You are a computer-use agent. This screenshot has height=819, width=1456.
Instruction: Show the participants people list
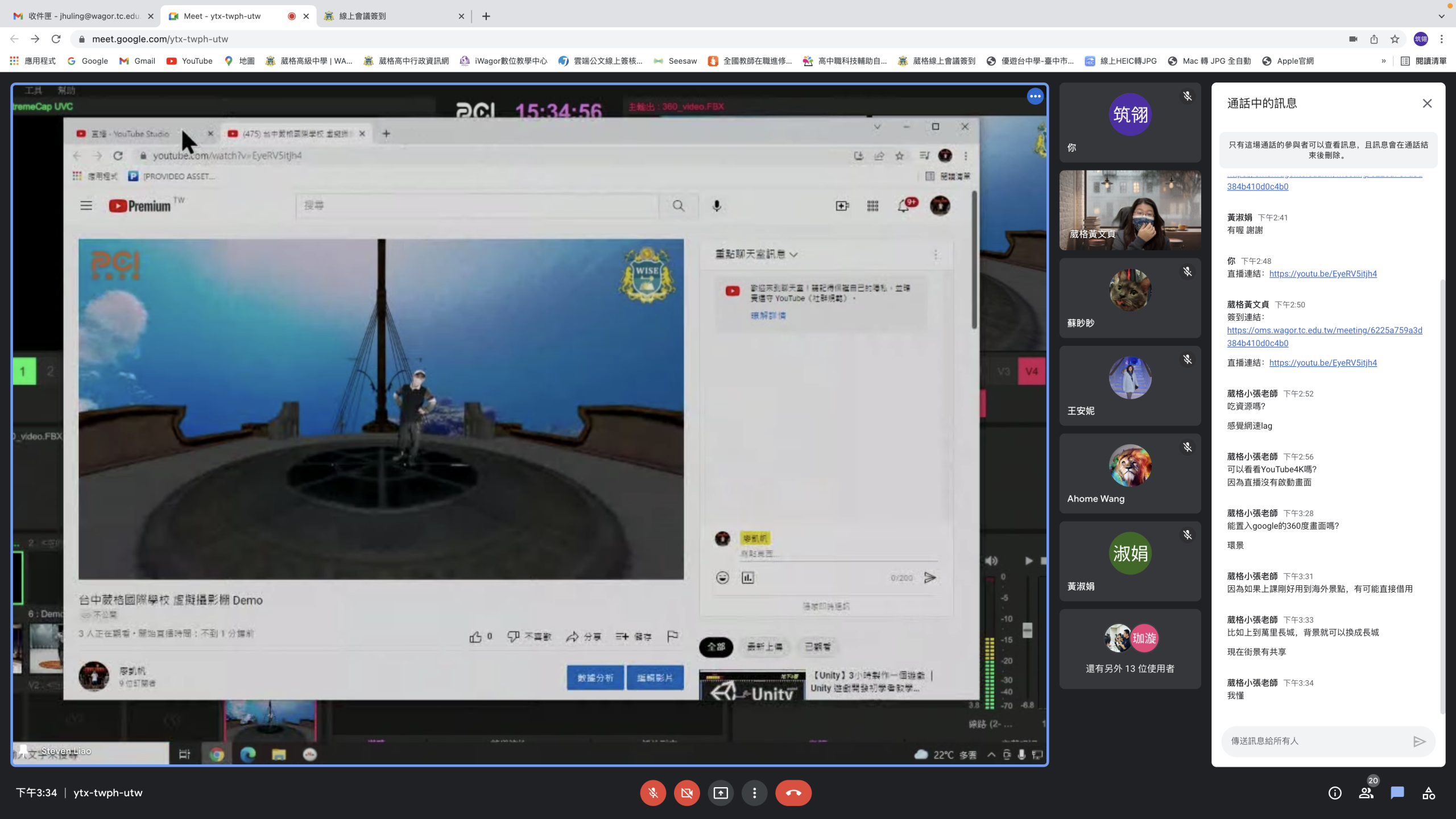[1366, 793]
